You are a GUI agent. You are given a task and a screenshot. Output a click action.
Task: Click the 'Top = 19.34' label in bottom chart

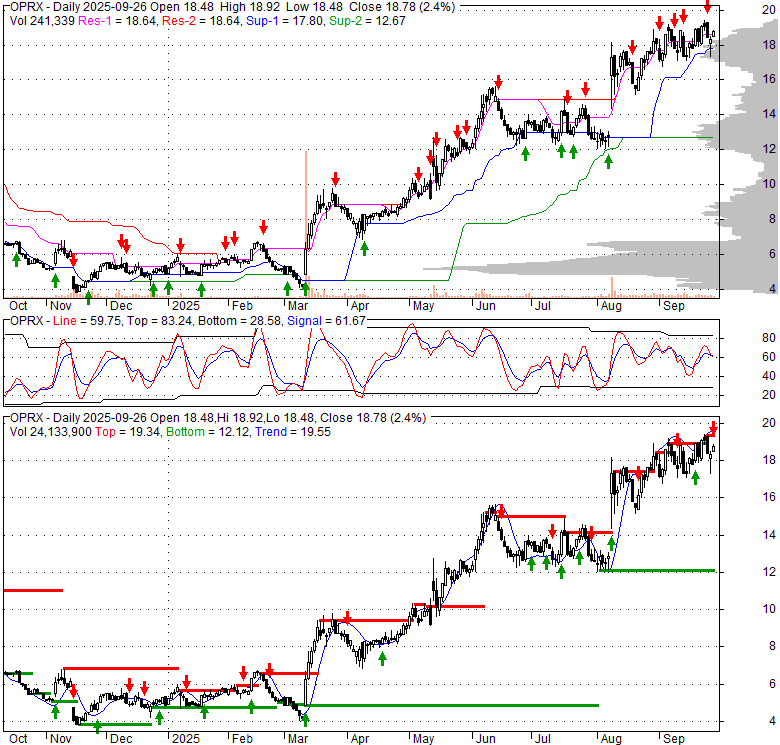tap(127, 432)
